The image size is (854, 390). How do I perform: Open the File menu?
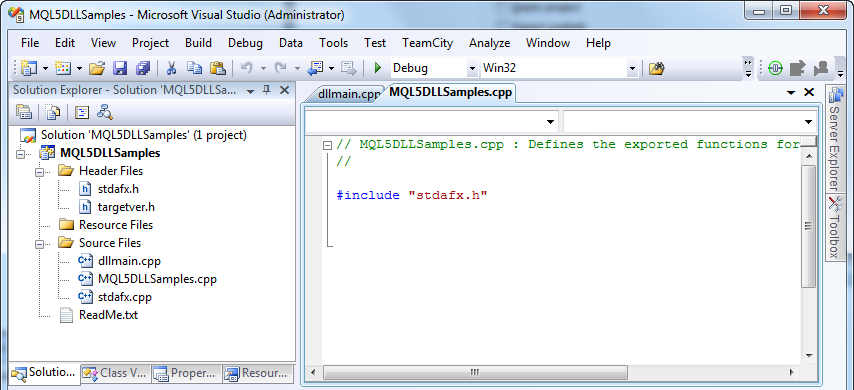[x=30, y=42]
